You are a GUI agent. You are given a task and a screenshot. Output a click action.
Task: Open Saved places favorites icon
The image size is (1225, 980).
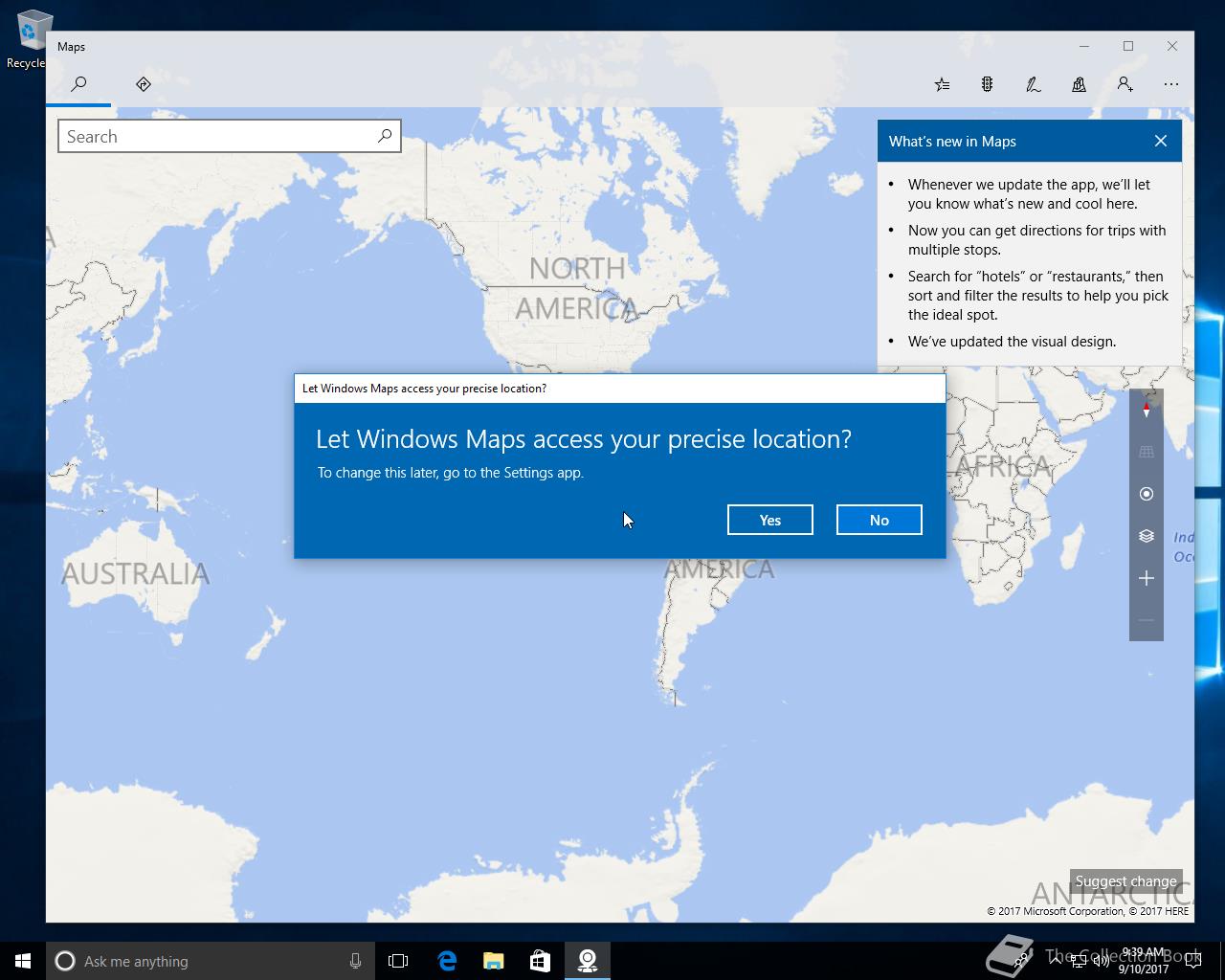tap(942, 84)
